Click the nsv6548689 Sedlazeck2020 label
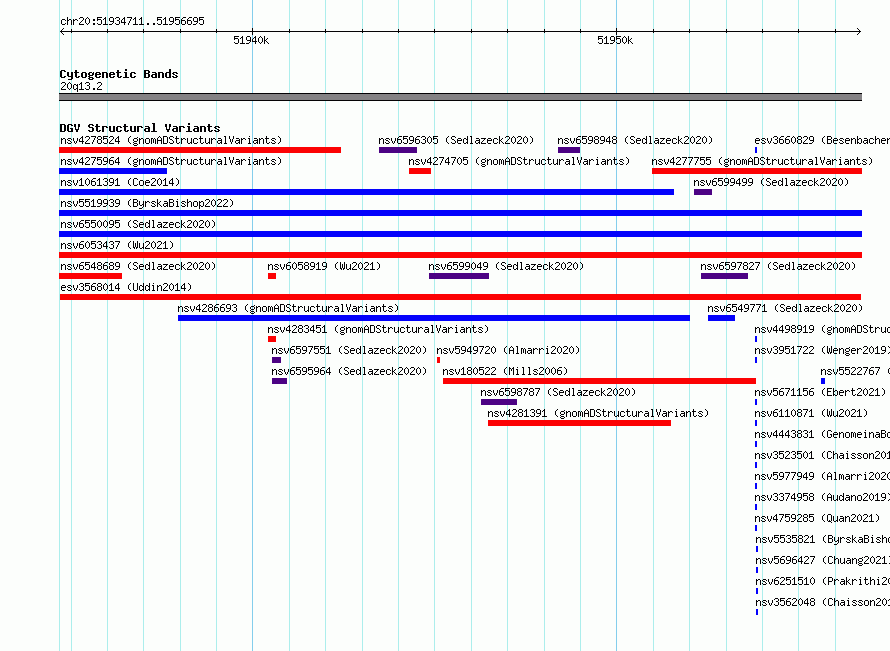The height and width of the screenshot is (651, 890). pyautogui.click(x=138, y=266)
